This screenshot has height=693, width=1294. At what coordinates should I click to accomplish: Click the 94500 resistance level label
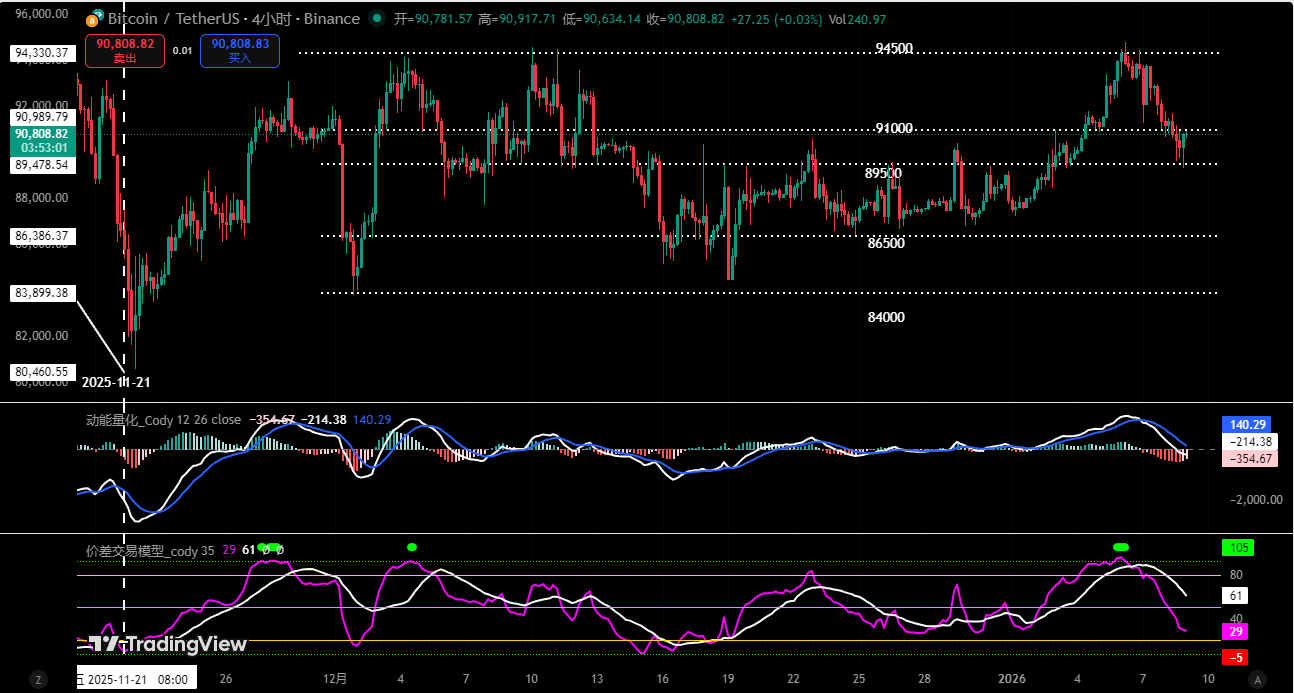click(x=894, y=49)
